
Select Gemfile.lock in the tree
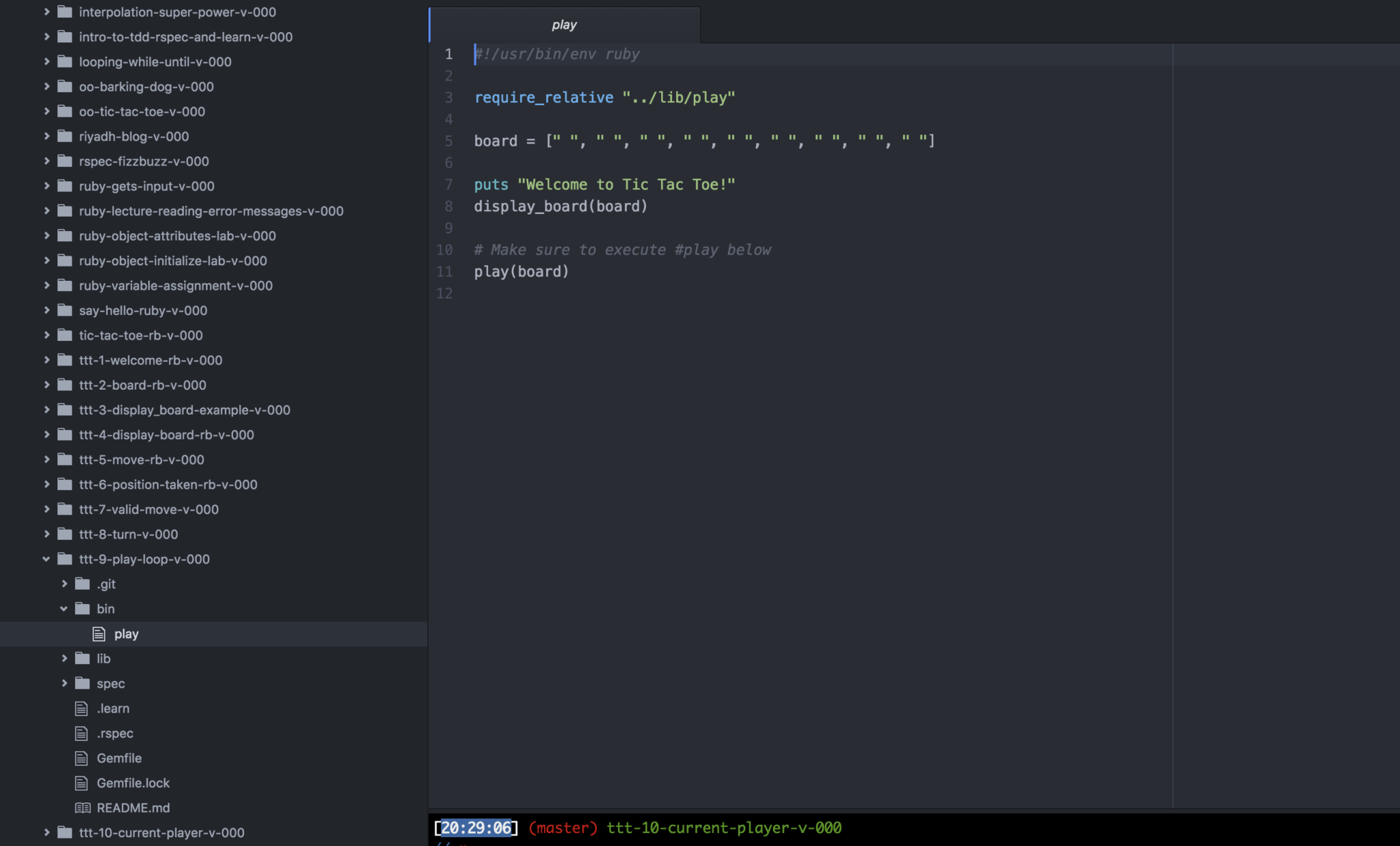point(133,782)
